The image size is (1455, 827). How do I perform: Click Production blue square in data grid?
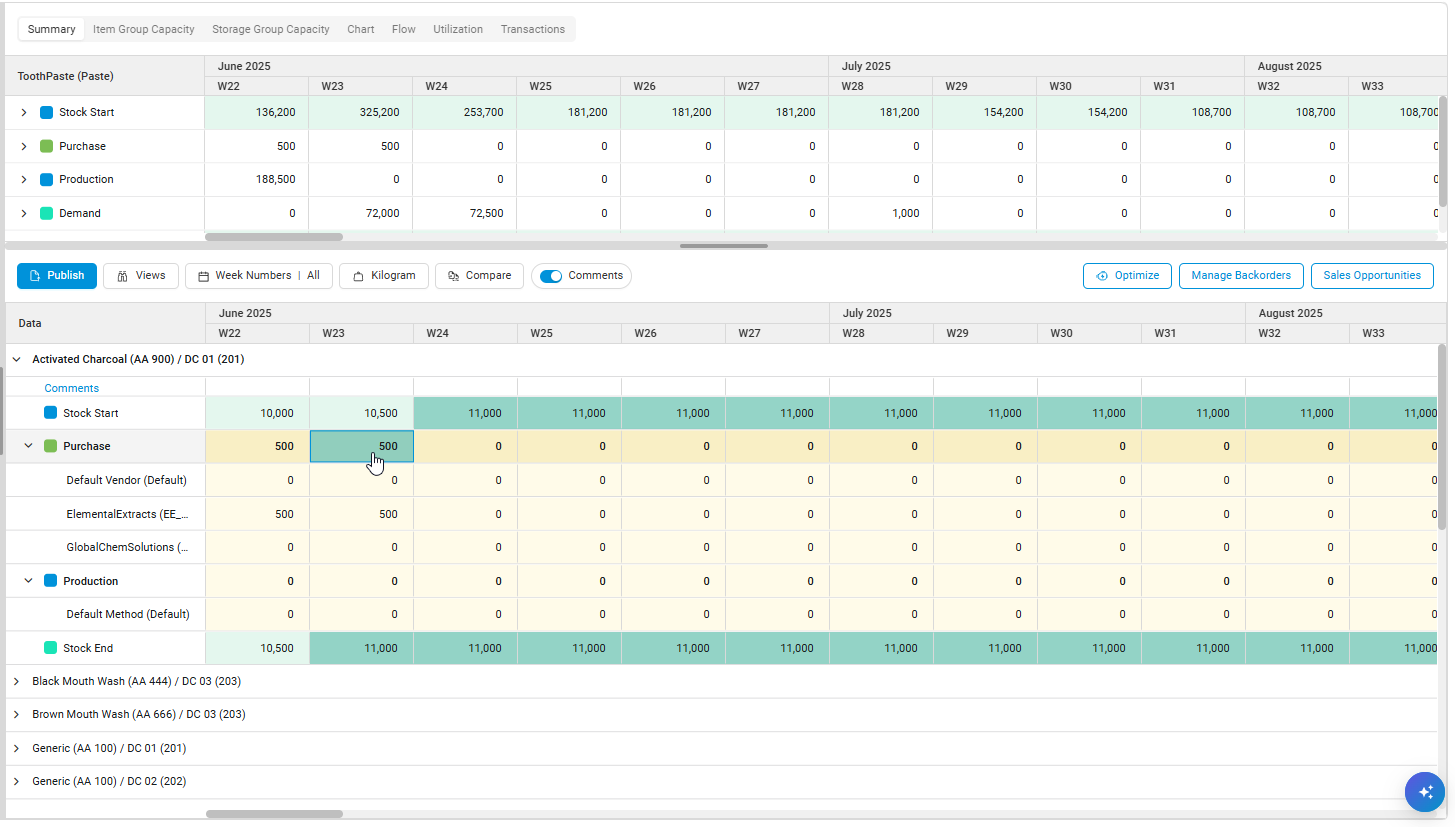pyautogui.click(x=51, y=581)
